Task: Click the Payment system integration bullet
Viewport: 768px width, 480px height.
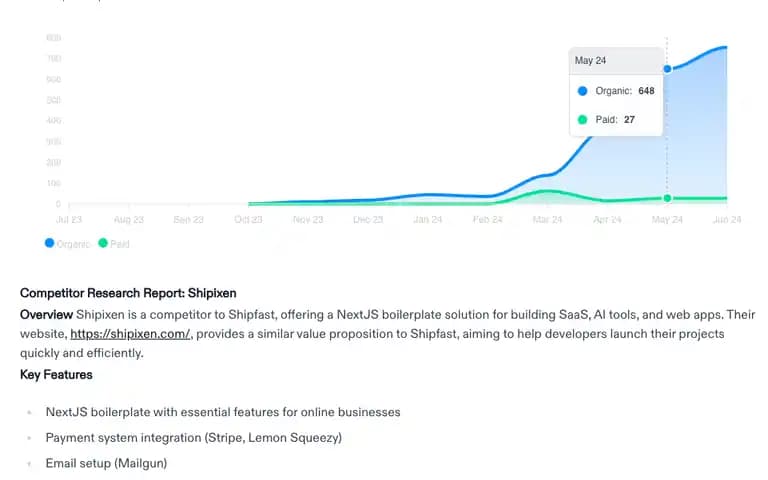Action: coord(193,438)
